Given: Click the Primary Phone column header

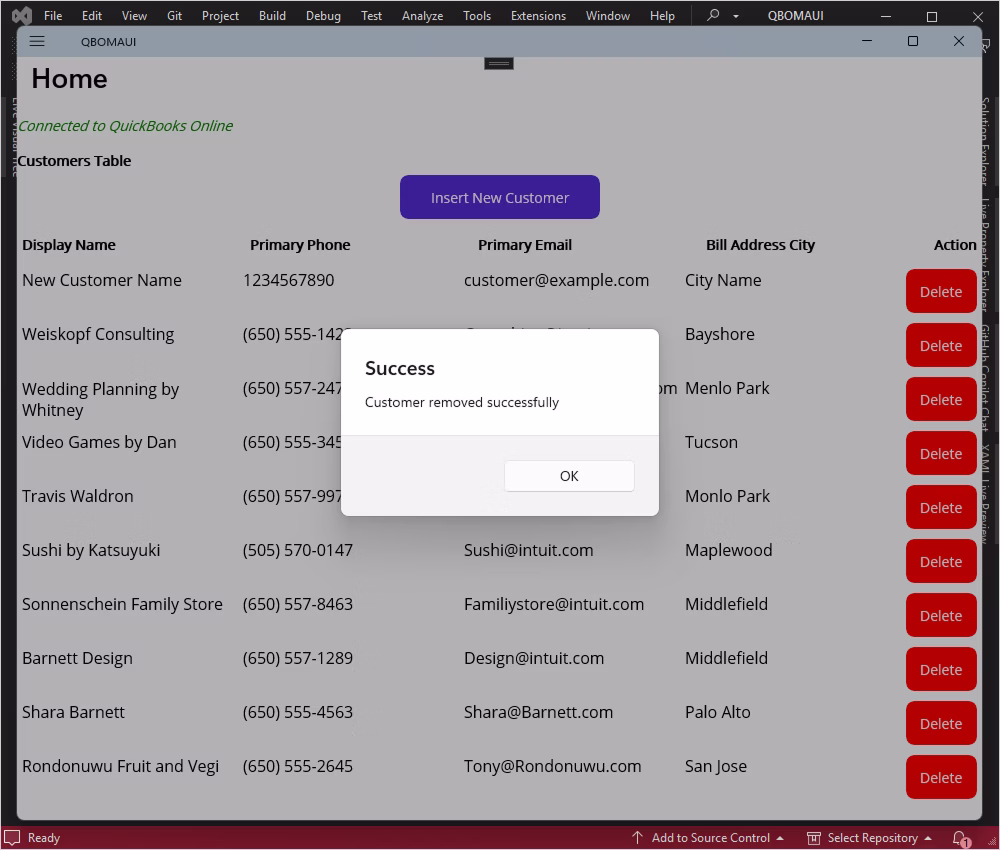Looking at the screenshot, I should tap(300, 245).
